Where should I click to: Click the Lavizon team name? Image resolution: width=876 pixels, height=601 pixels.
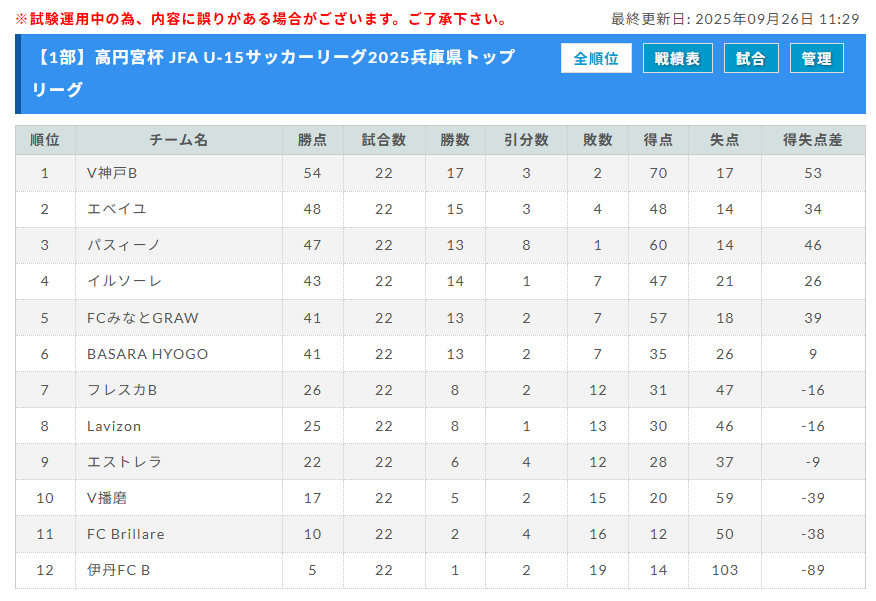114,426
